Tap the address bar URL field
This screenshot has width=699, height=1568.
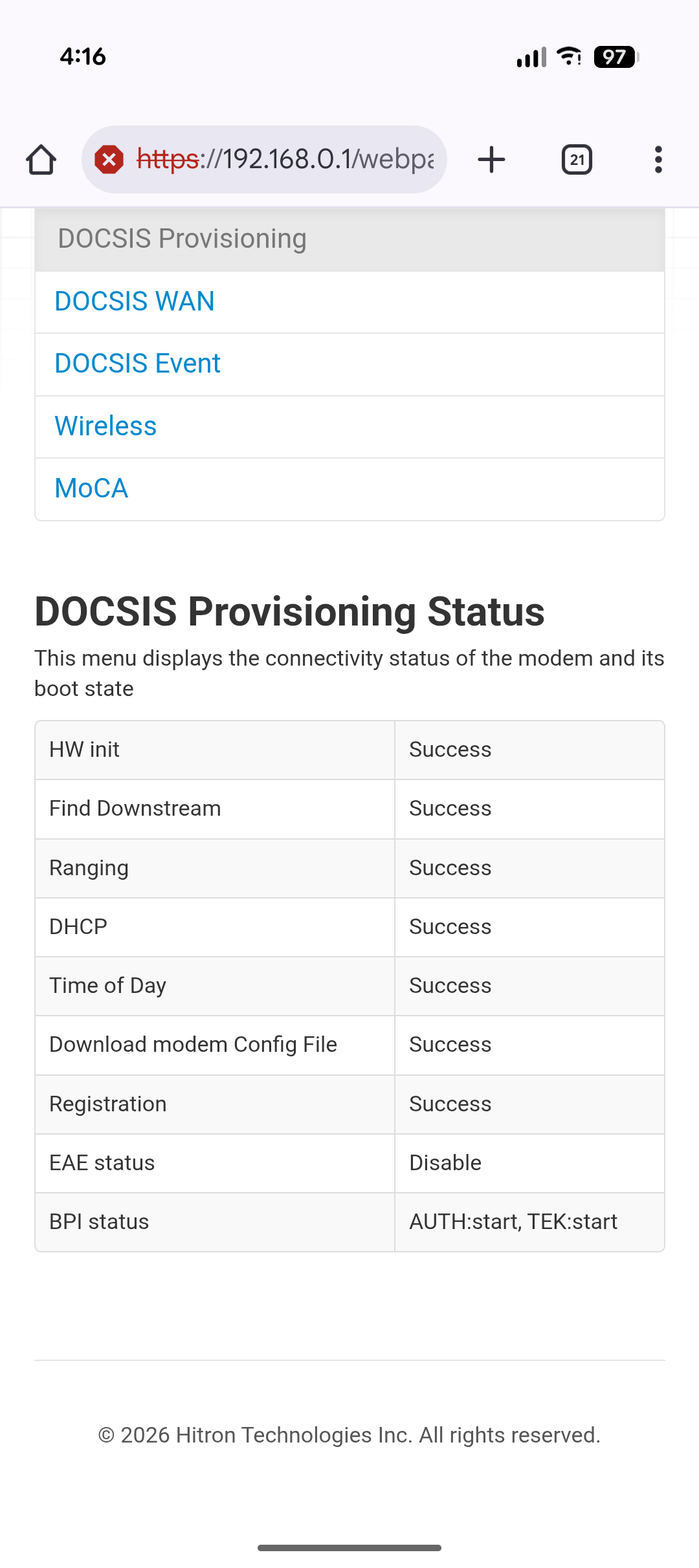[x=285, y=160]
